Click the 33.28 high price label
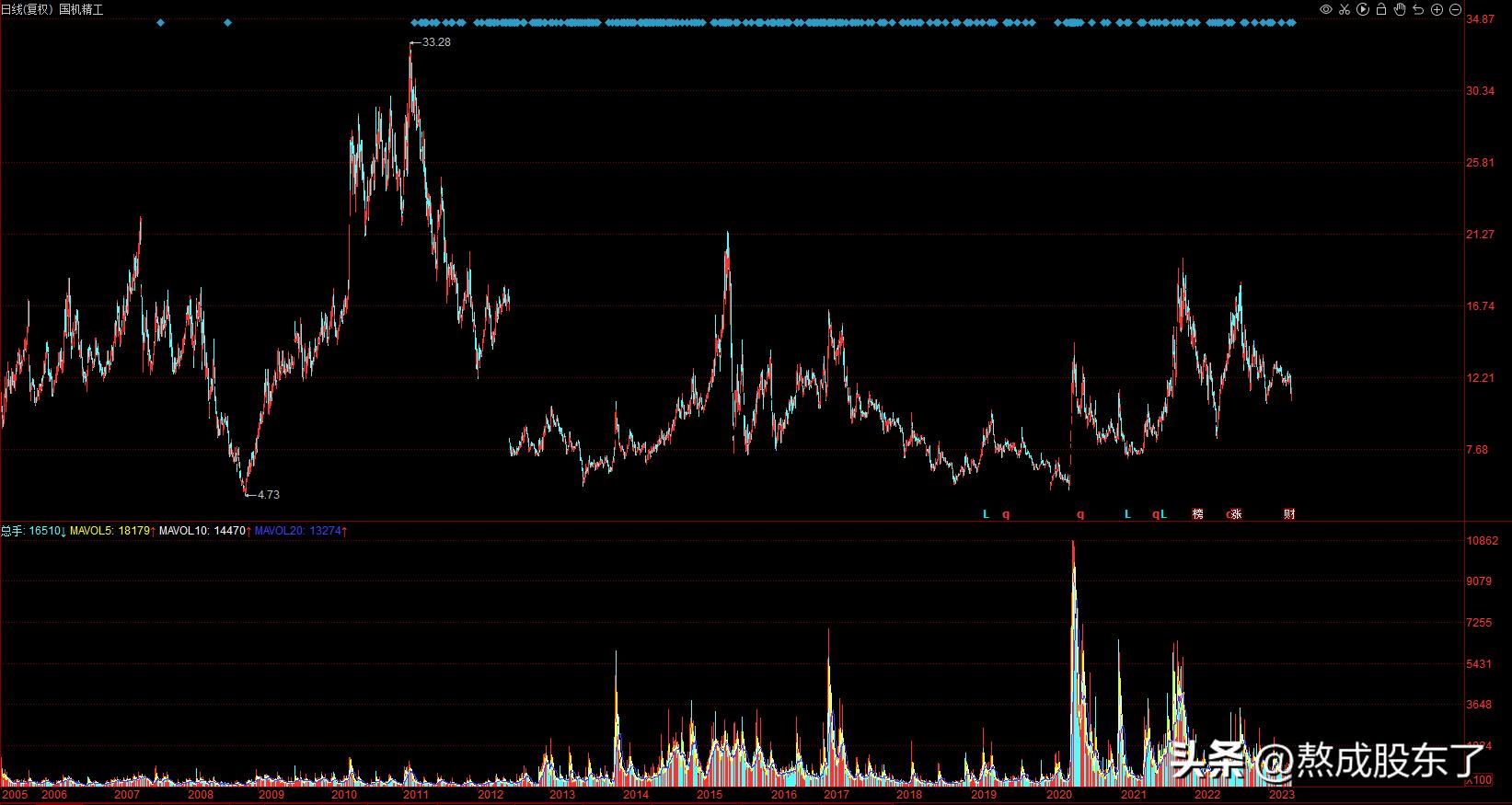The height and width of the screenshot is (805, 1512). coord(436,42)
